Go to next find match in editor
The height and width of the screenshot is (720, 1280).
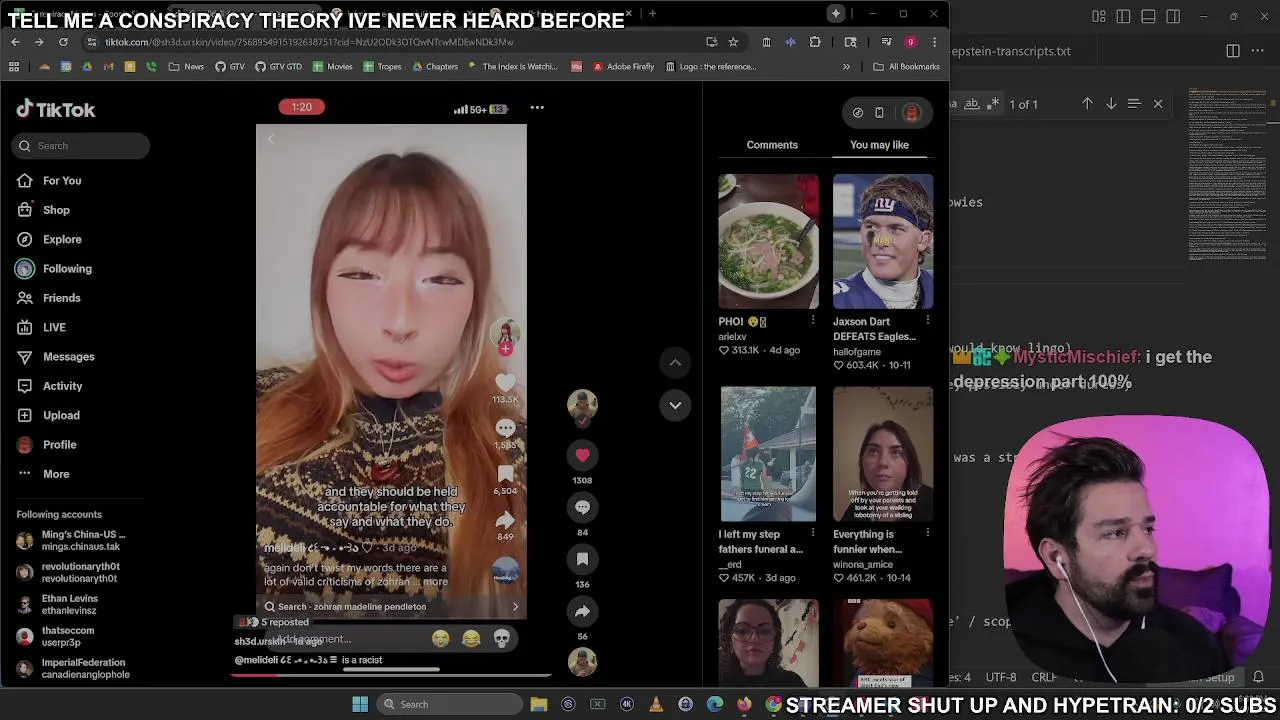pos(1111,104)
